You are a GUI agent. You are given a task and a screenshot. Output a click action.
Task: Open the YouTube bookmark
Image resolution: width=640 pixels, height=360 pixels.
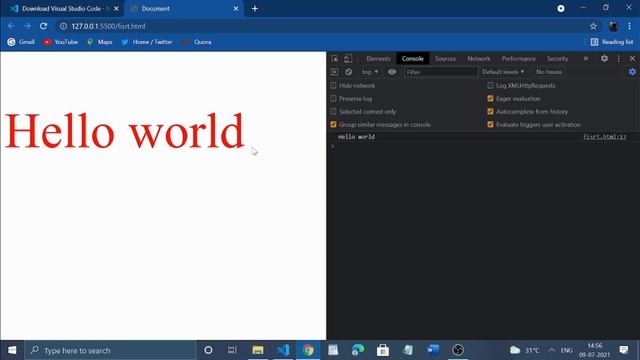pos(60,42)
